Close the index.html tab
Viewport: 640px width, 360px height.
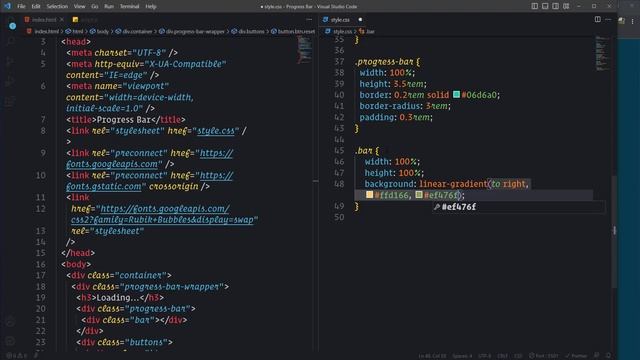click(x=62, y=20)
